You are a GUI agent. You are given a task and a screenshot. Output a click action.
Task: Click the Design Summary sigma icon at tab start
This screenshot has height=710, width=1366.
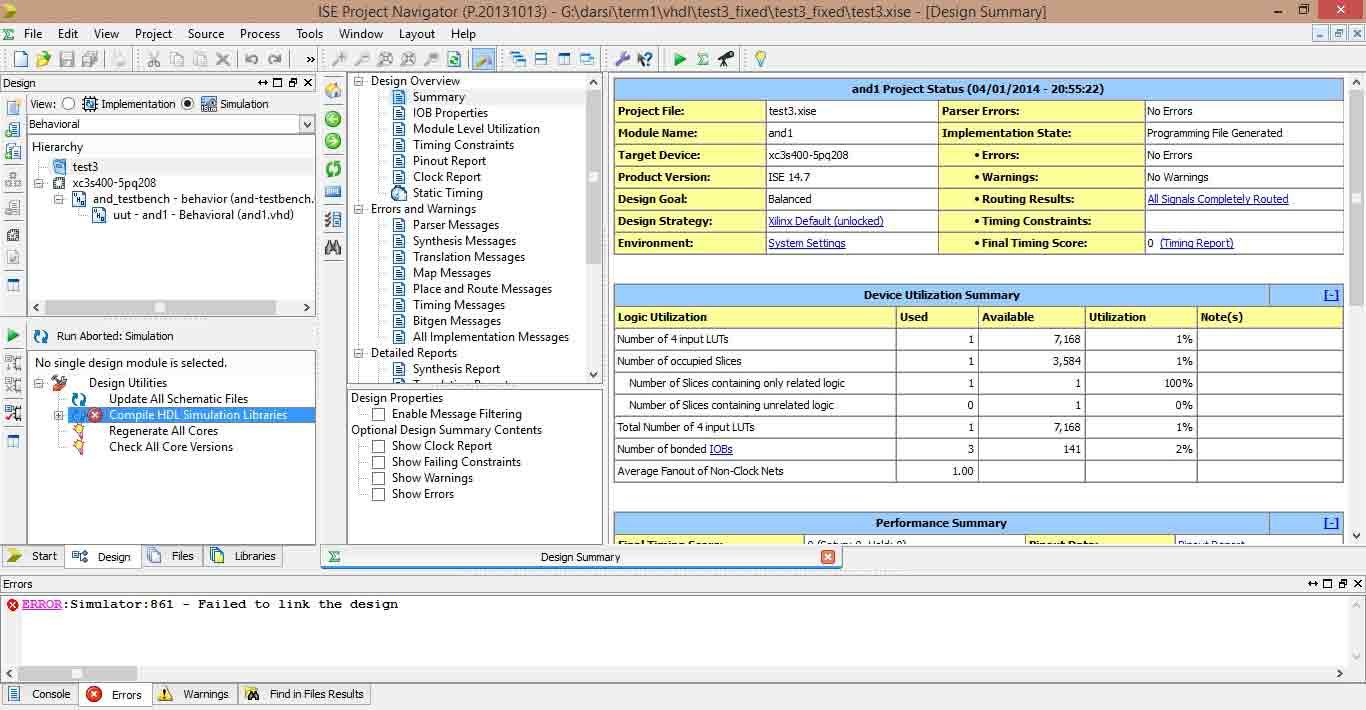334,557
